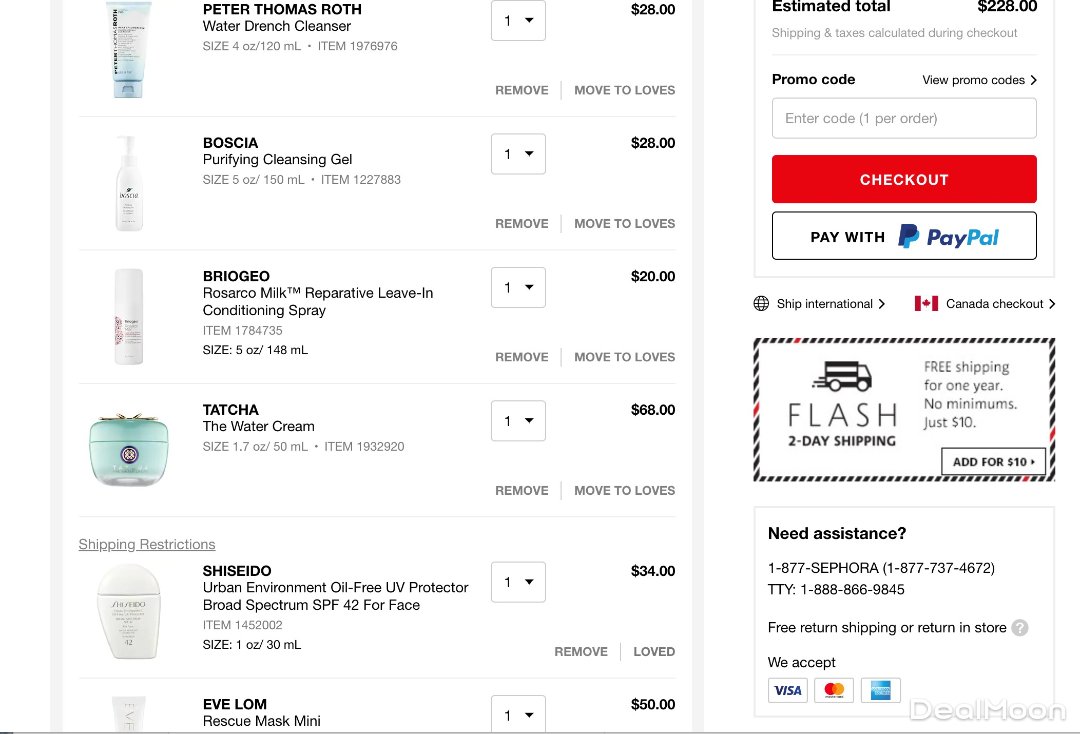The width and height of the screenshot is (1080, 734).
Task: Click the American Express card icon
Action: point(880,690)
